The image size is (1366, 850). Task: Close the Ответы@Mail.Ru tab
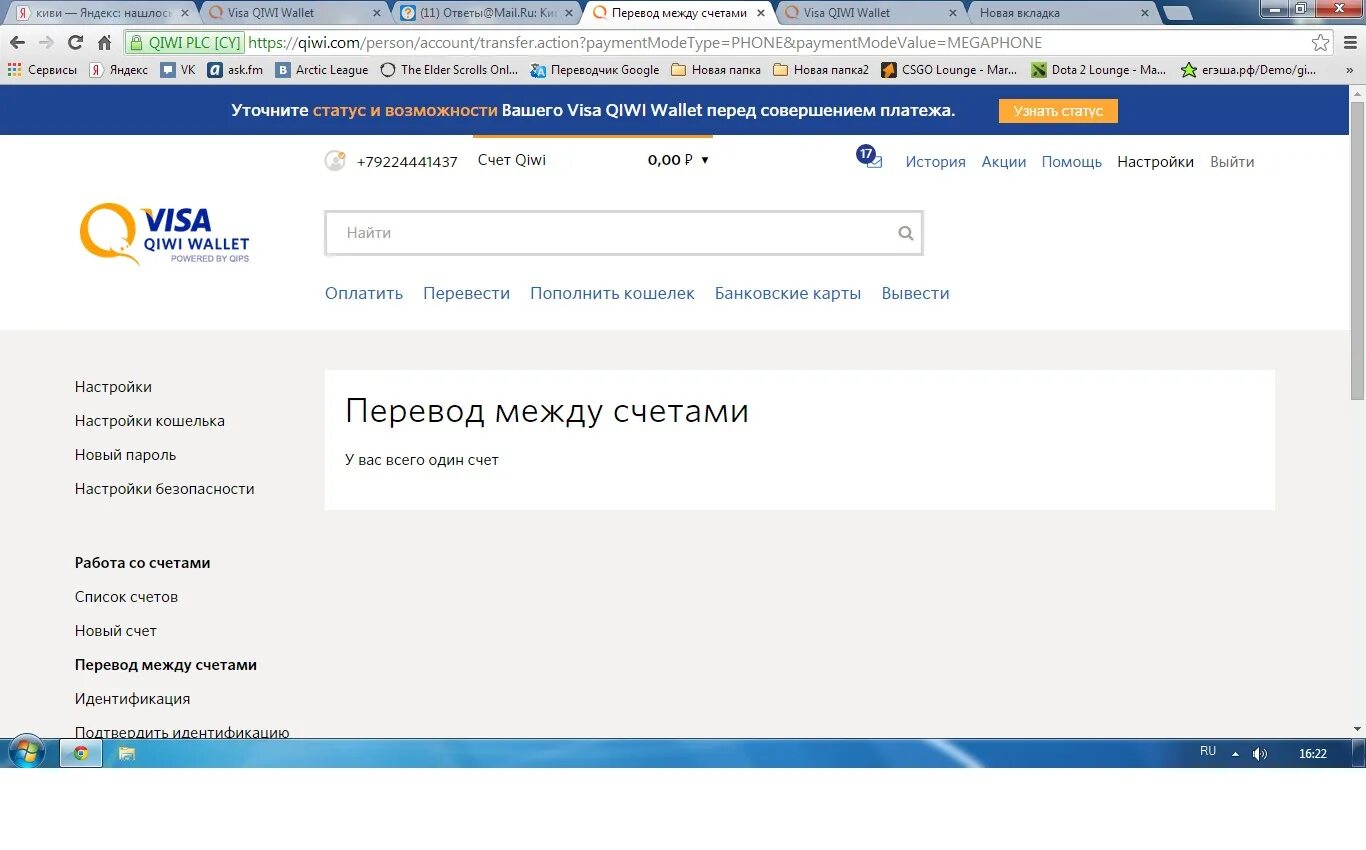(x=569, y=13)
